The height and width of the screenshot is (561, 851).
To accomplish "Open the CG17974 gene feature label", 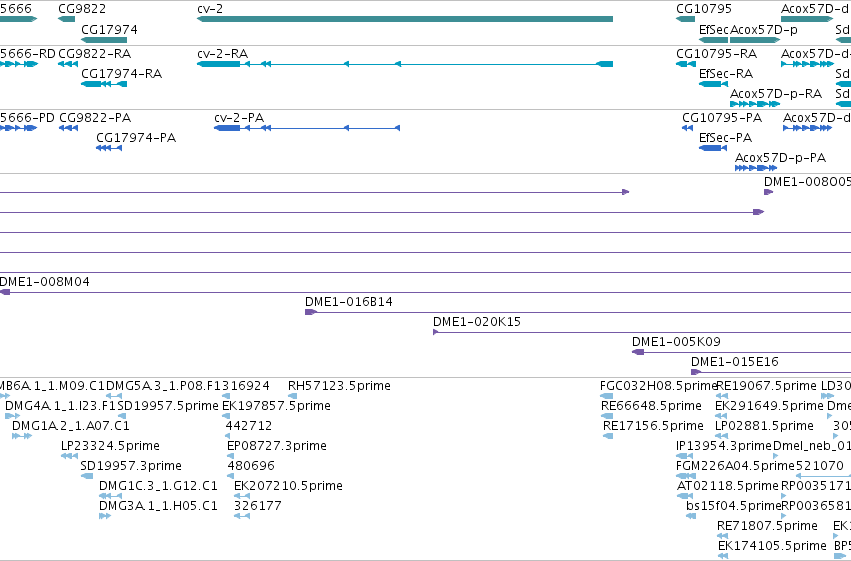I will [x=109, y=29].
